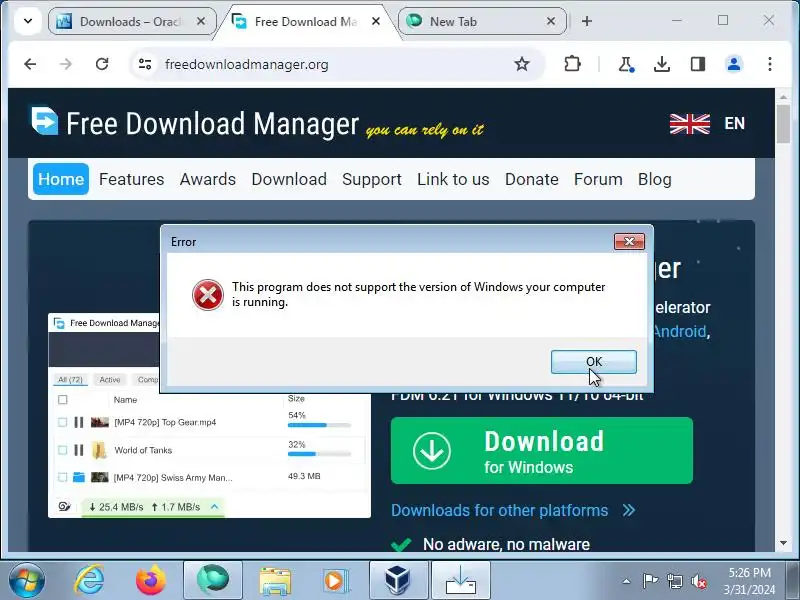Open the EN language selector

click(x=734, y=123)
